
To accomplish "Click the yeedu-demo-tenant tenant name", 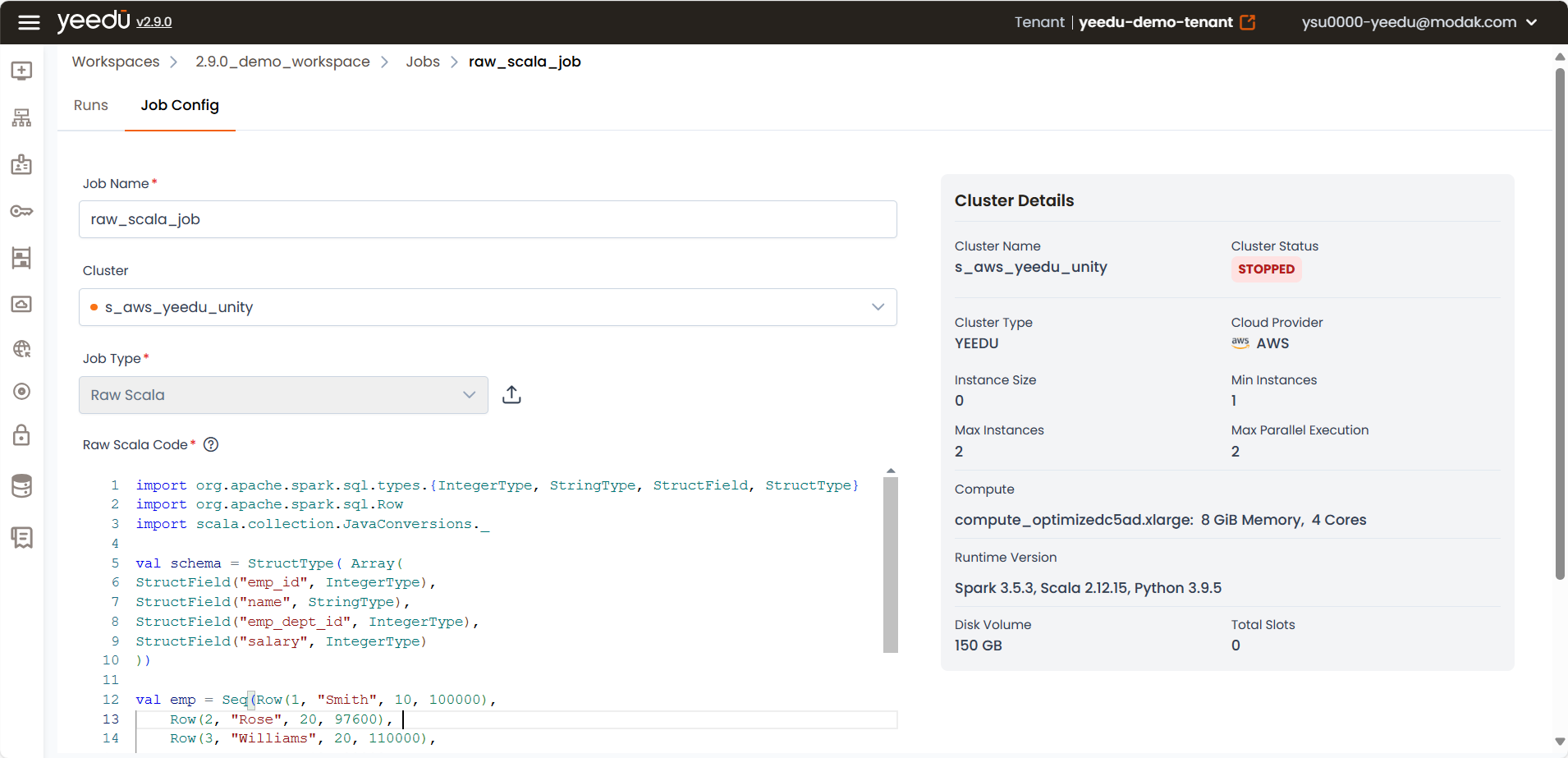I will point(1156,22).
